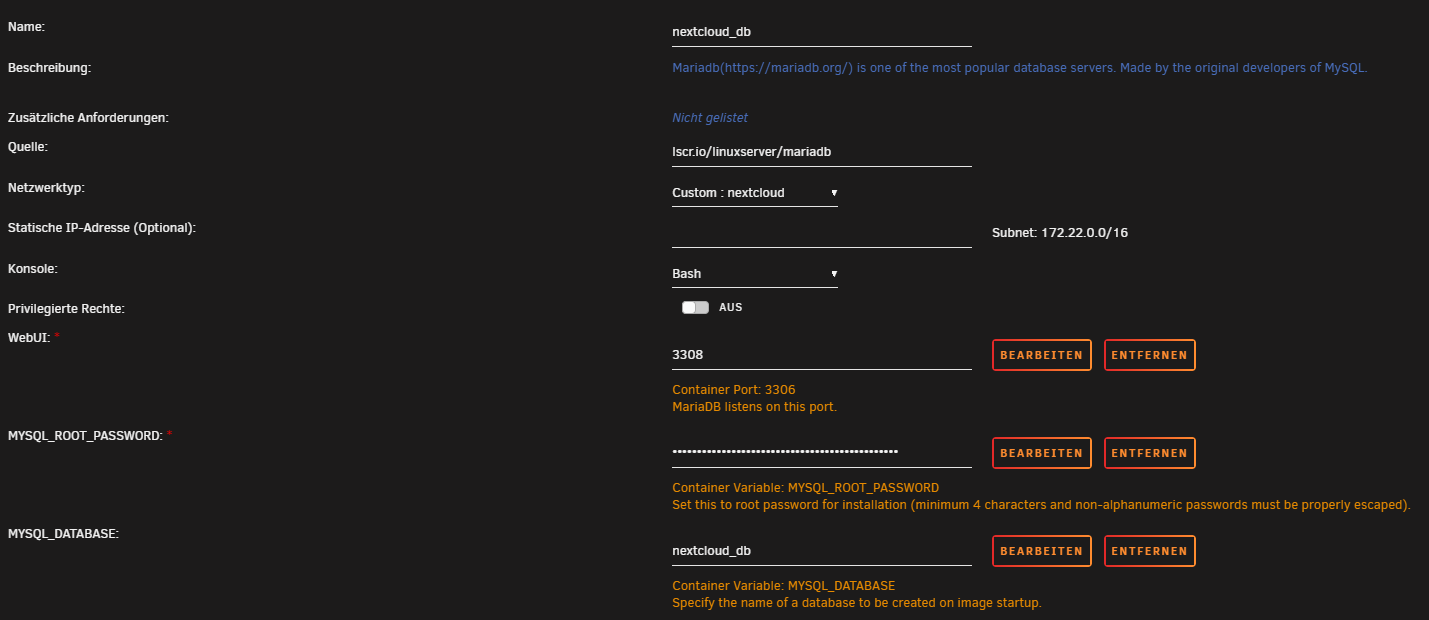Click the WebUI port field 3308
Image resolution: width=1429 pixels, height=620 pixels.
(x=822, y=355)
